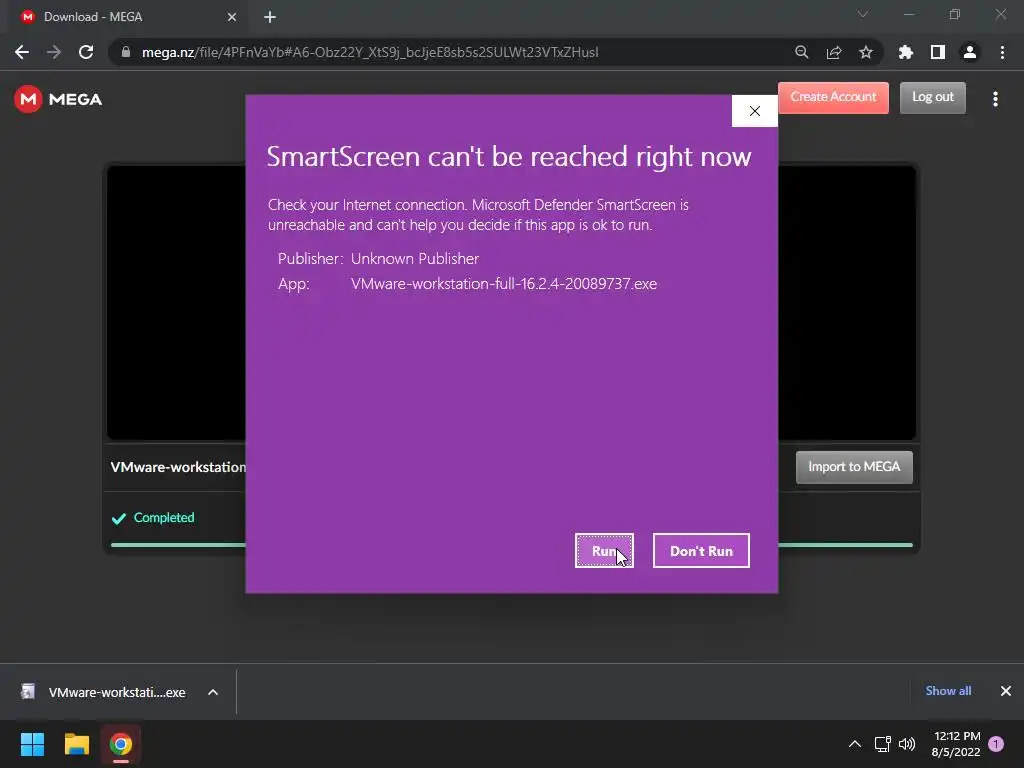1024x768 pixels.
Task: Click the address bar URL
Action: (x=370, y=52)
